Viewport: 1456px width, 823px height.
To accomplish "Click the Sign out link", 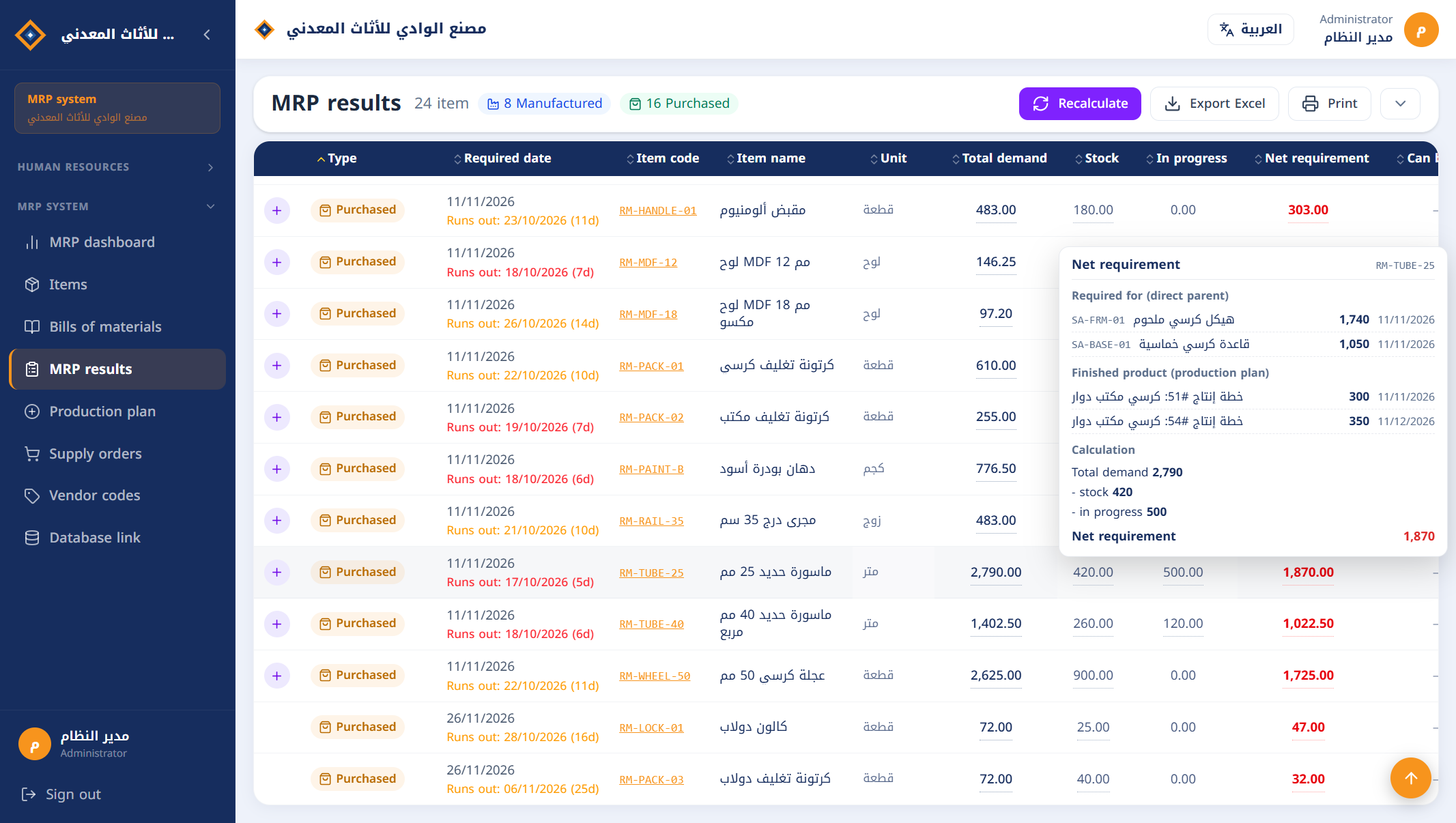I will point(61,794).
